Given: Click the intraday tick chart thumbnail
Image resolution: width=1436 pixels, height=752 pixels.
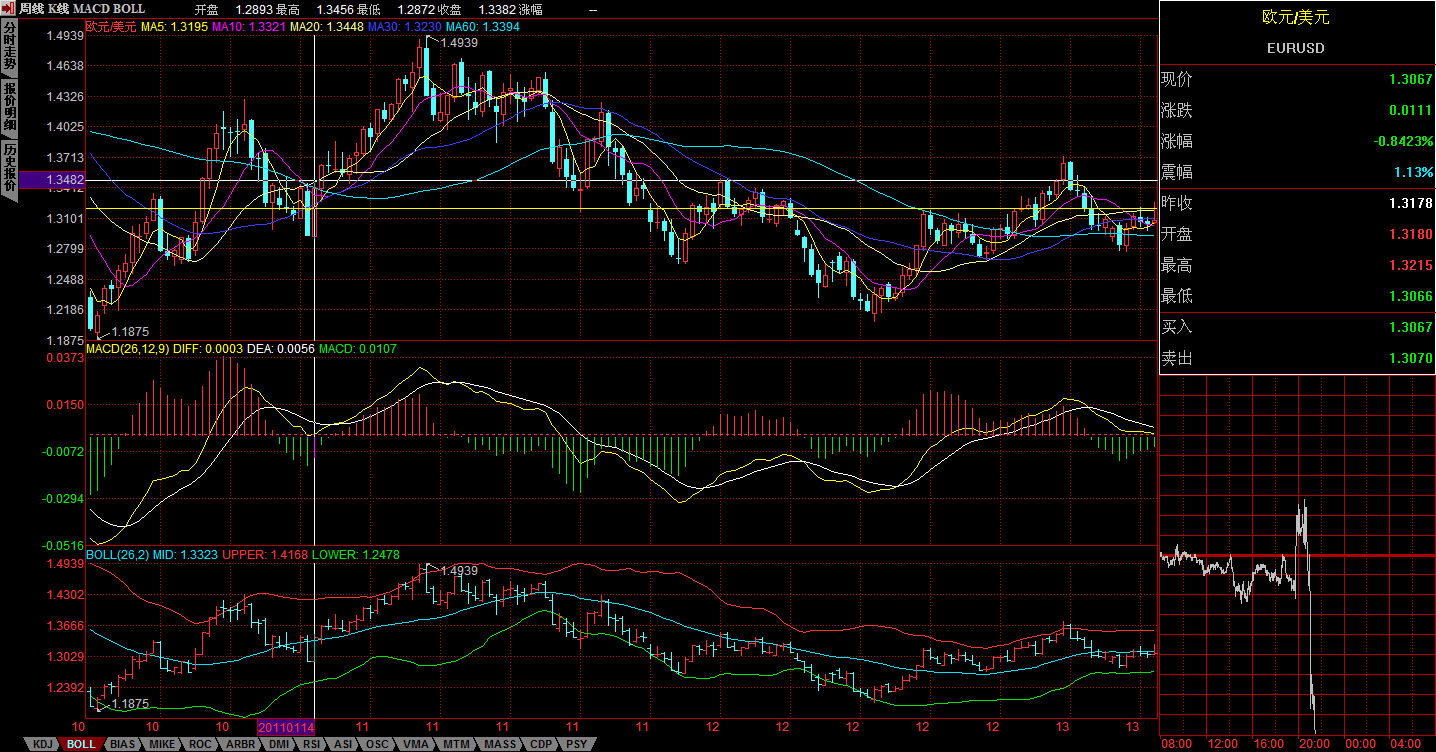Looking at the screenshot, I should pyautogui.click(x=1296, y=555).
